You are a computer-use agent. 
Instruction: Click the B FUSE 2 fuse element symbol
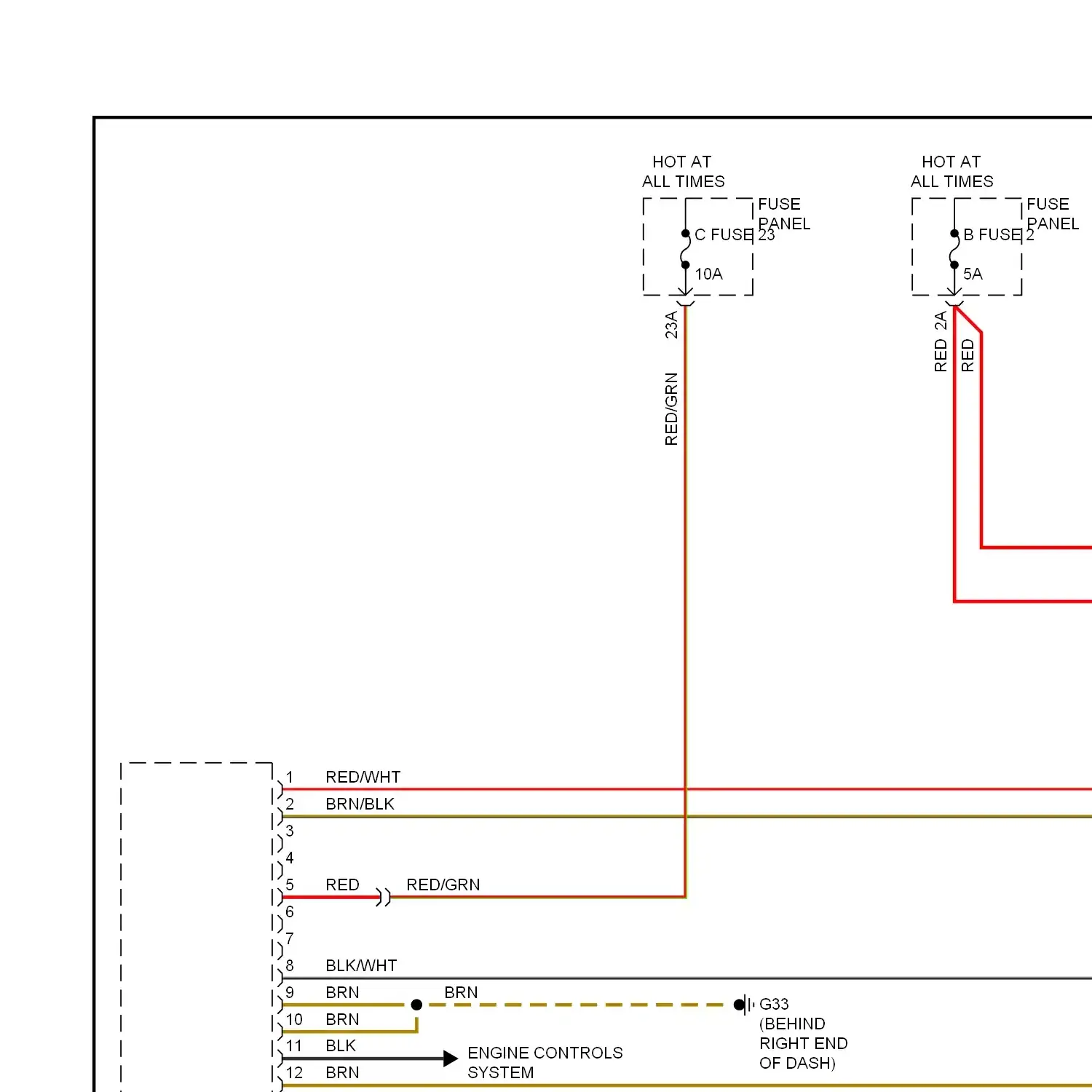pos(954,250)
